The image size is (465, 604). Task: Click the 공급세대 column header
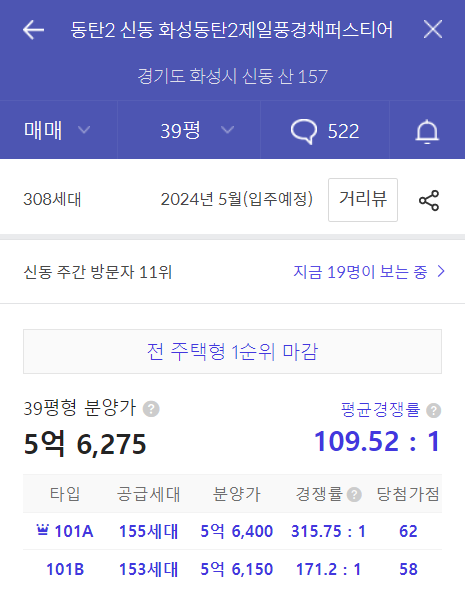pos(148,494)
